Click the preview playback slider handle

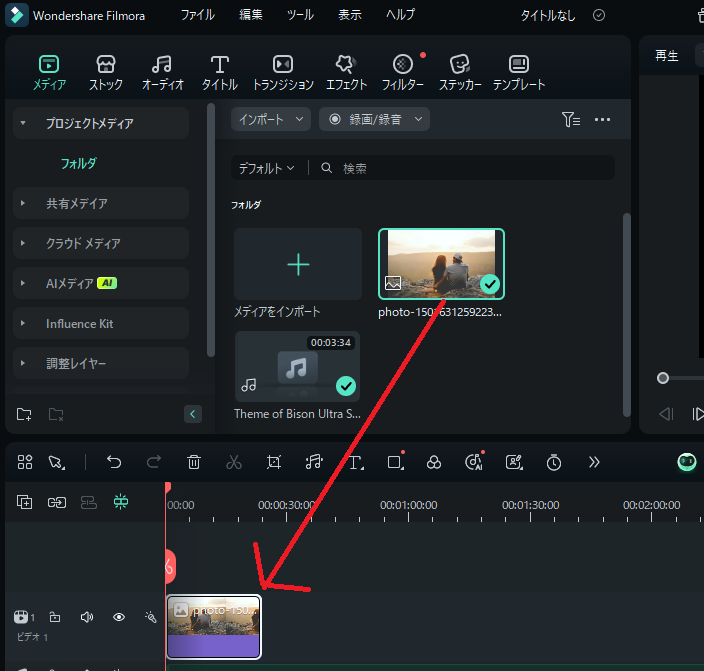pos(663,378)
